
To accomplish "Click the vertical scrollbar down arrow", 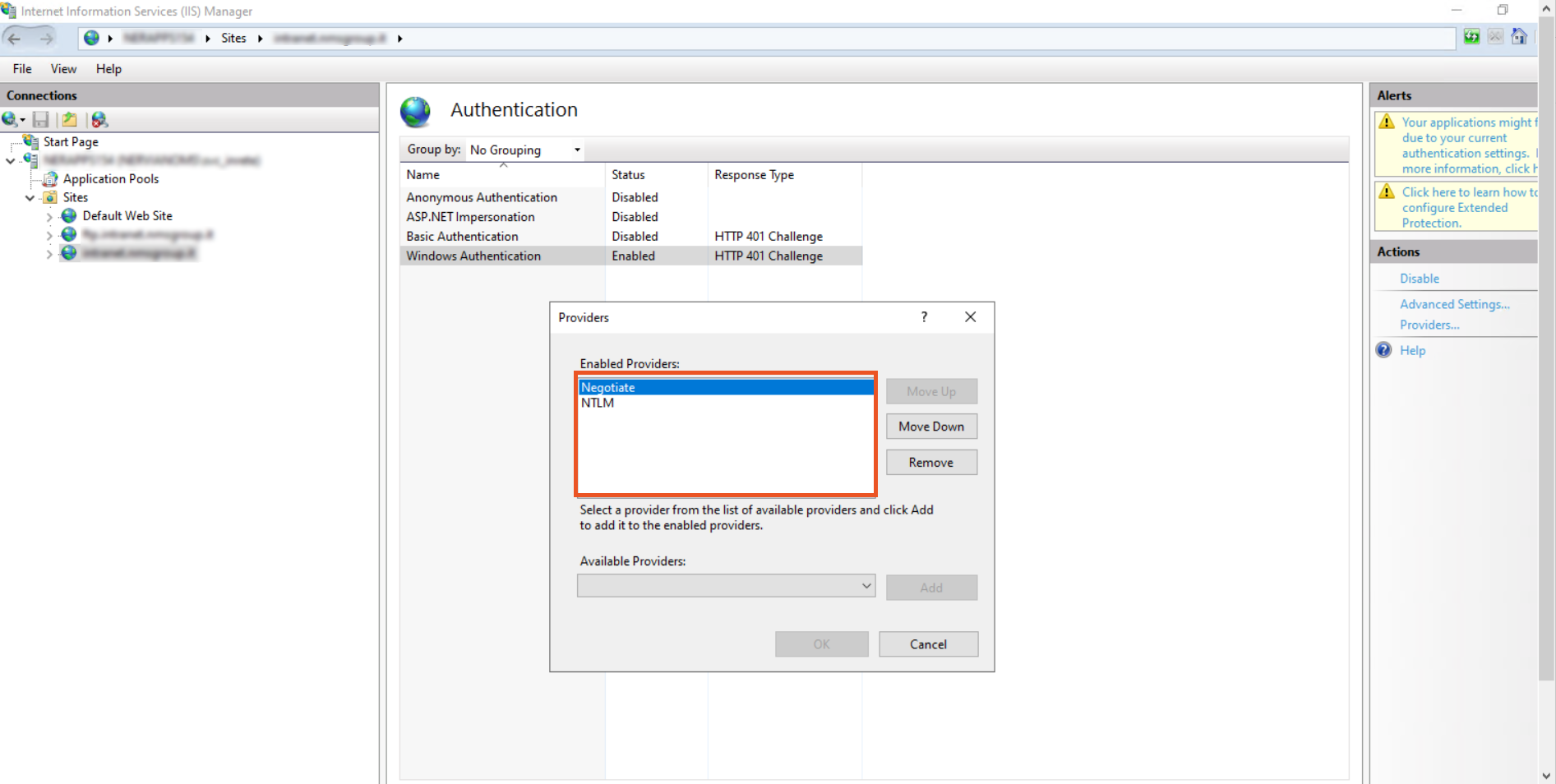I will coord(1547,775).
